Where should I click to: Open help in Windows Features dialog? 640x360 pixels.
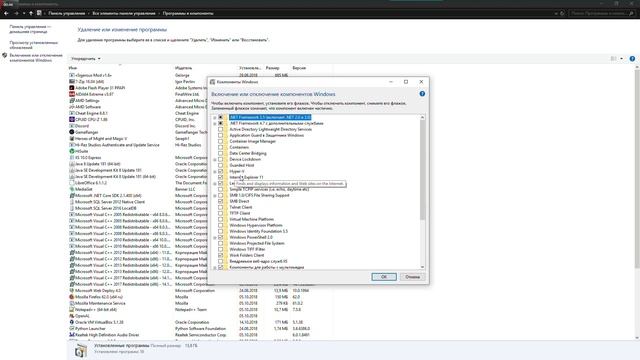pos(422,94)
